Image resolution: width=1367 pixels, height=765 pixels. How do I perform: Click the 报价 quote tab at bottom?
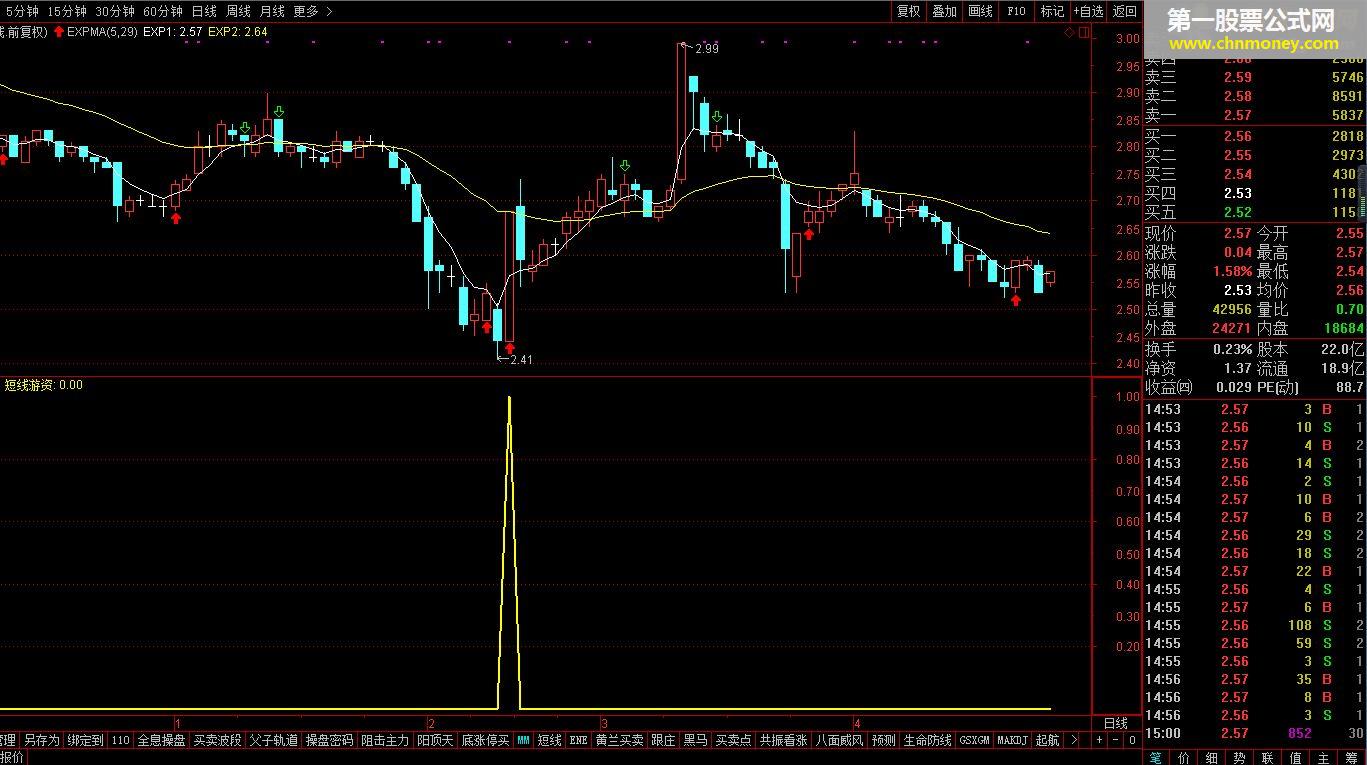click(x=12, y=758)
